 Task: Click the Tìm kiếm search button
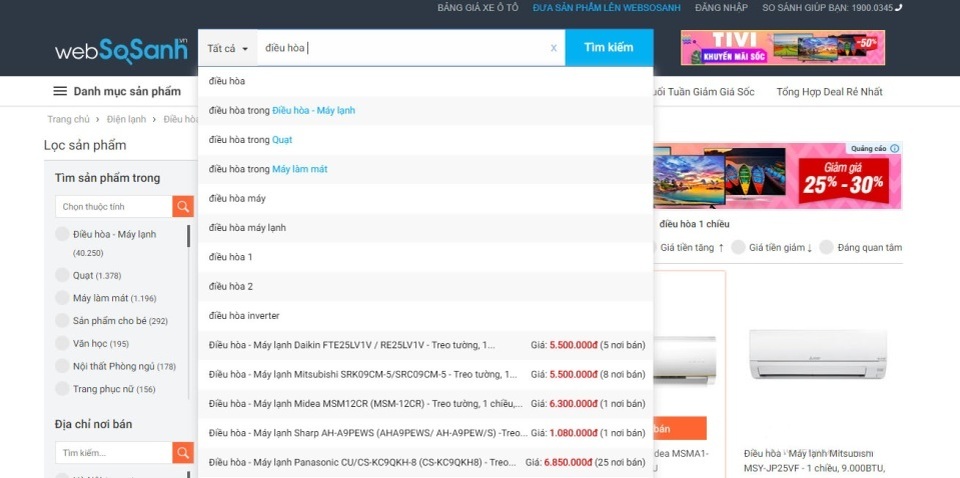pyautogui.click(x=609, y=47)
